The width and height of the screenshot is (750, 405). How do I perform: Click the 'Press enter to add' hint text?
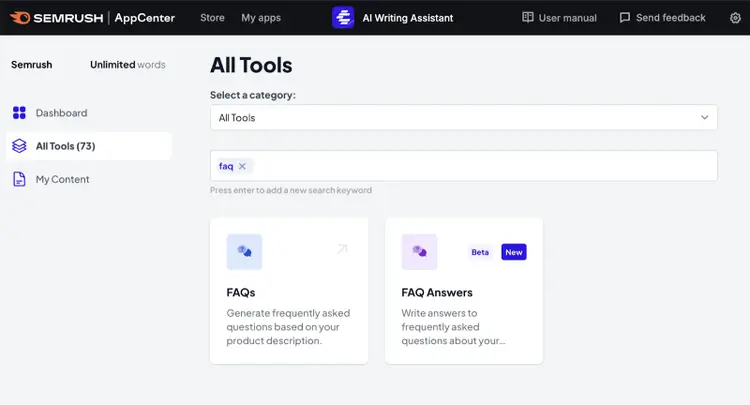pos(291,190)
